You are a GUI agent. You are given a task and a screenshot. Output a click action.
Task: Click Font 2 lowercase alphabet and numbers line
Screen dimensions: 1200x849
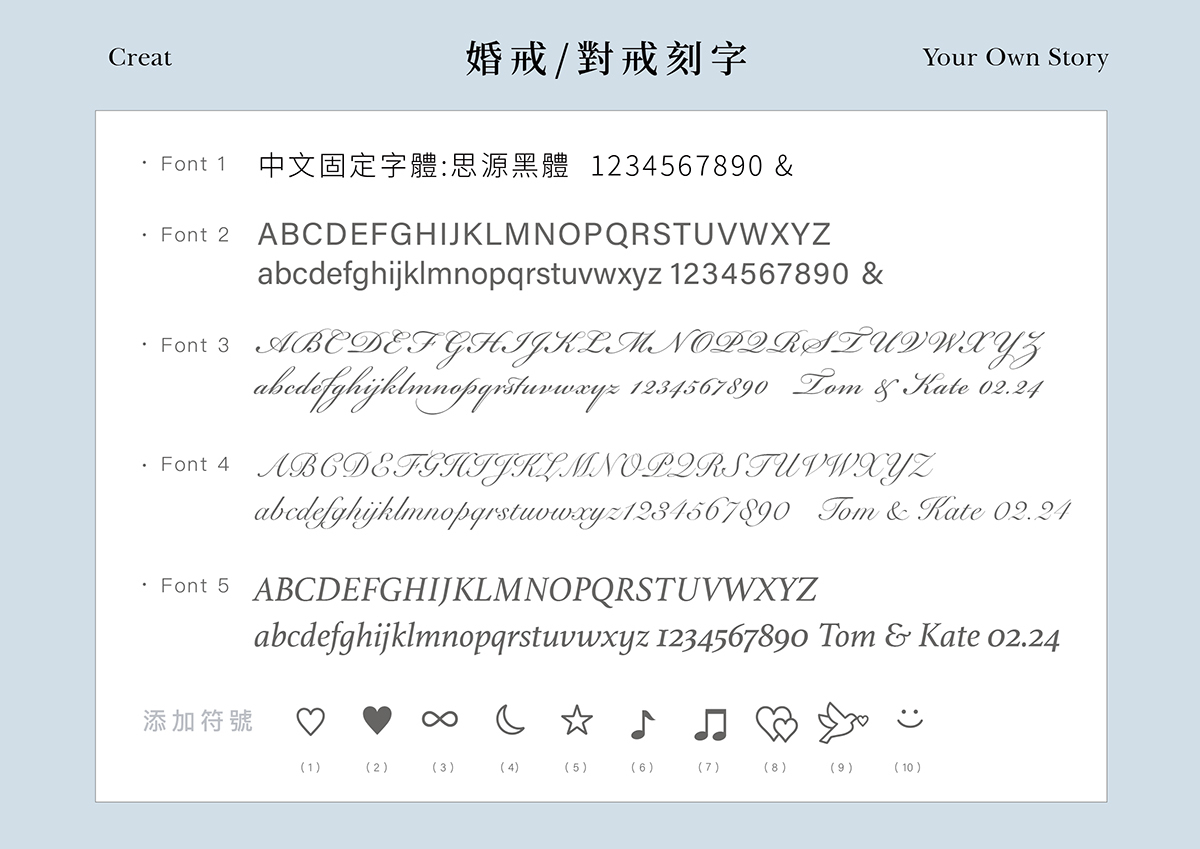(571, 274)
